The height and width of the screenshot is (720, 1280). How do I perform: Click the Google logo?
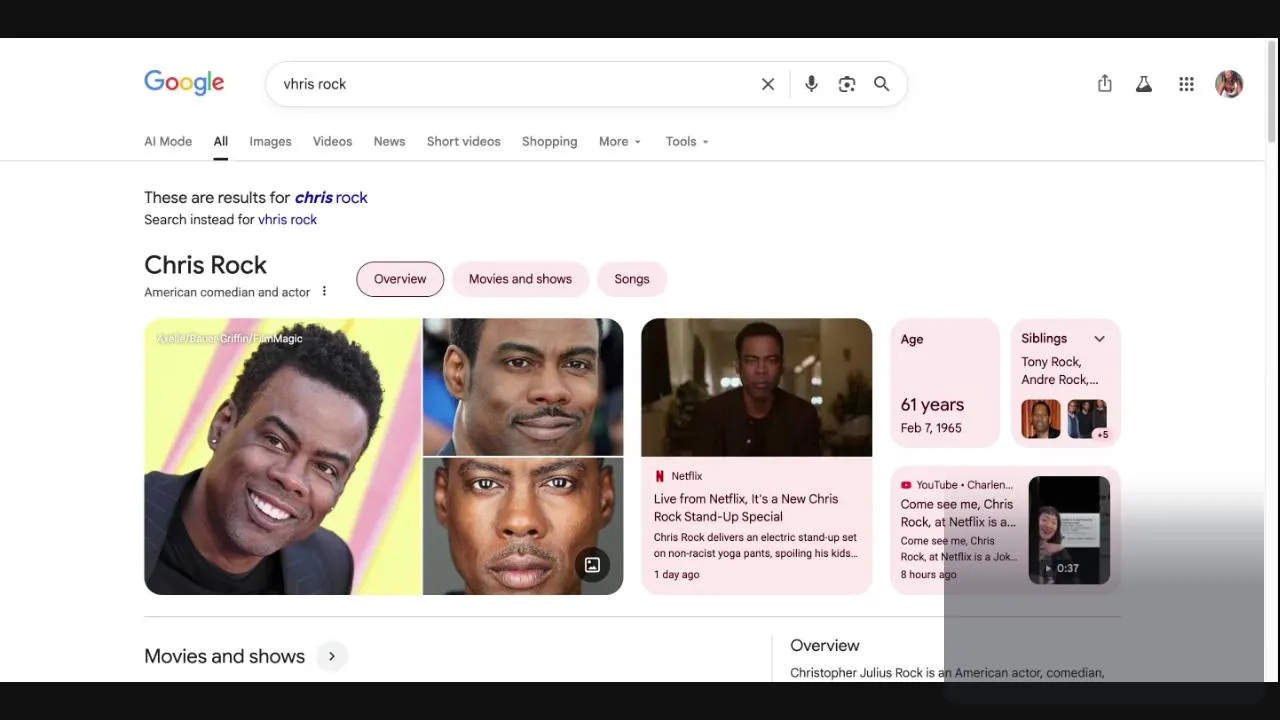(184, 83)
